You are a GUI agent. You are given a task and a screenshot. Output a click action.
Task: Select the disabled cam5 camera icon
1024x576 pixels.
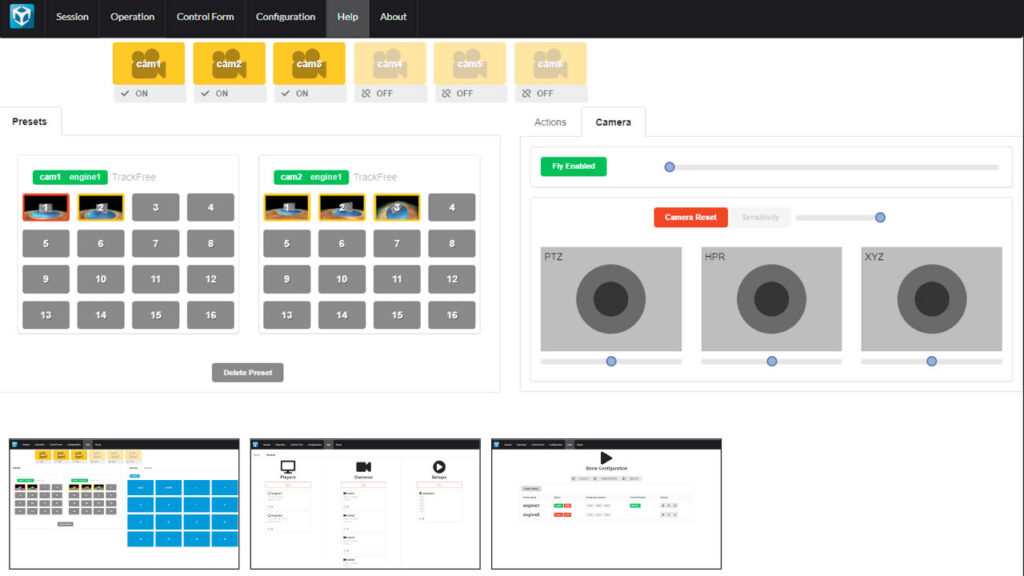(470, 63)
